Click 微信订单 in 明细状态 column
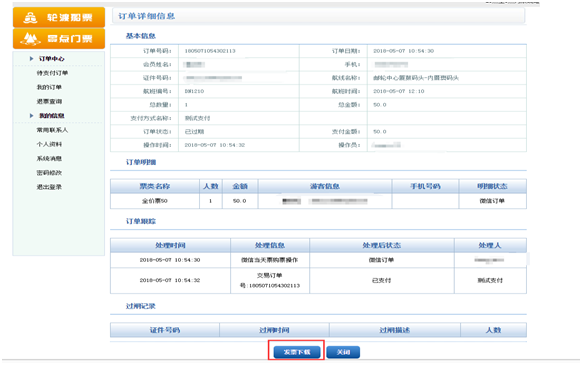582x365 pixels. (x=492, y=201)
